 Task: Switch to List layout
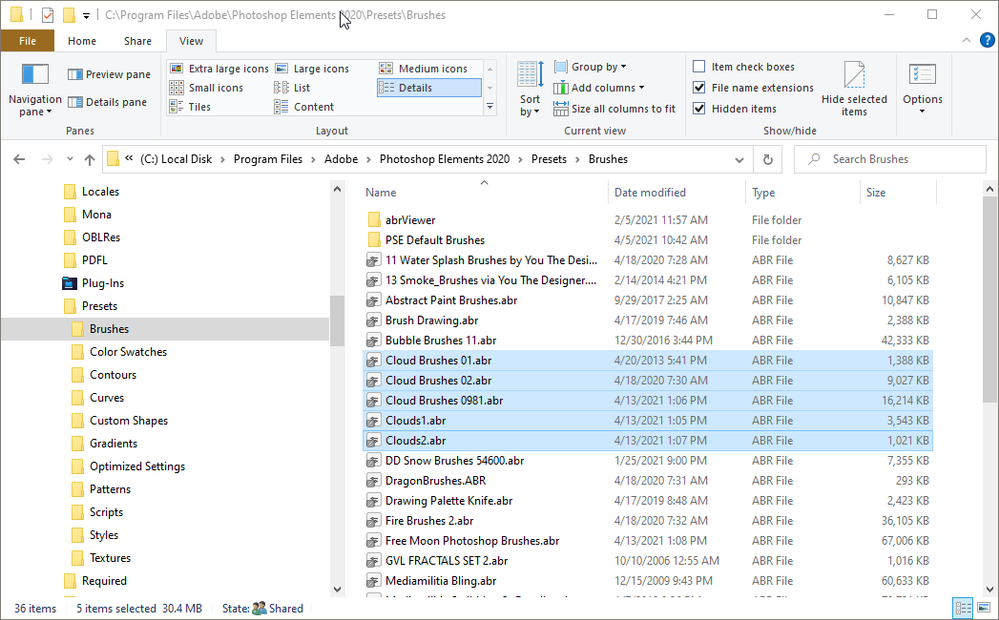click(292, 87)
